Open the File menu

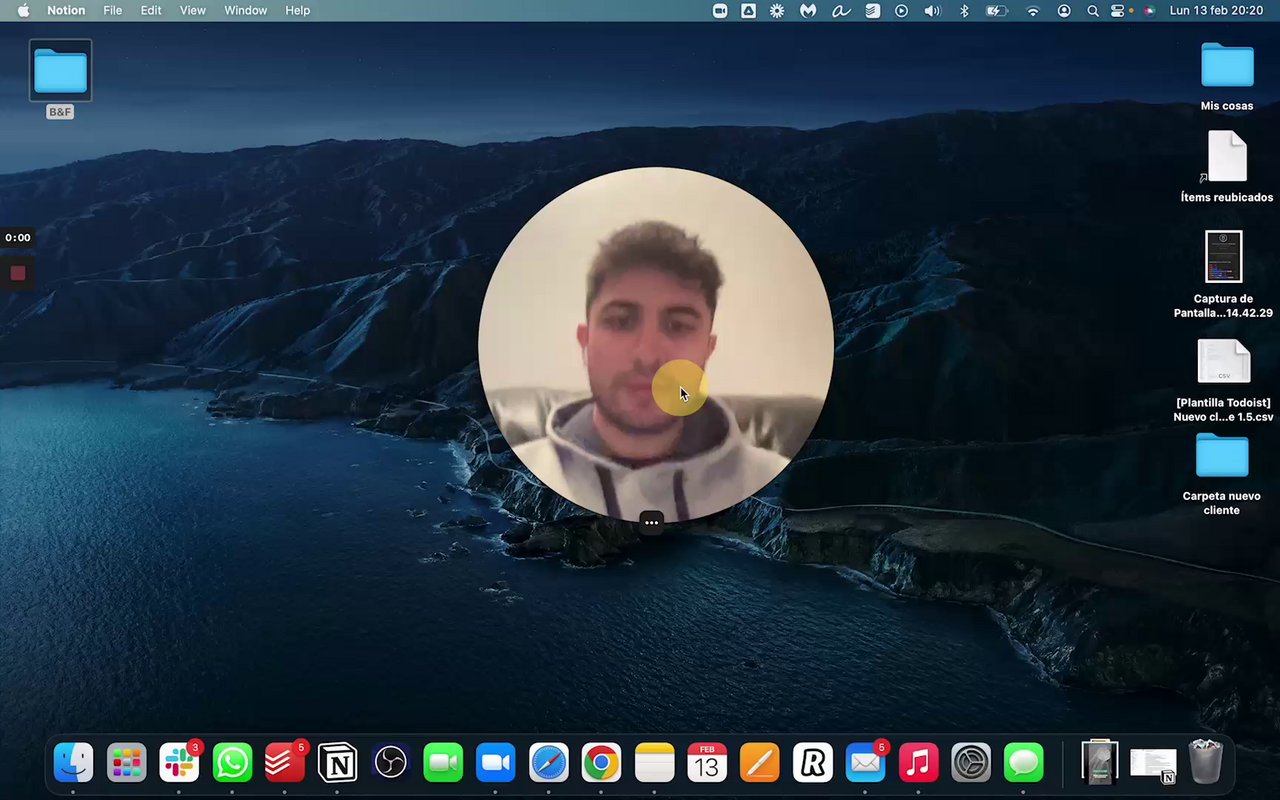[x=113, y=10]
